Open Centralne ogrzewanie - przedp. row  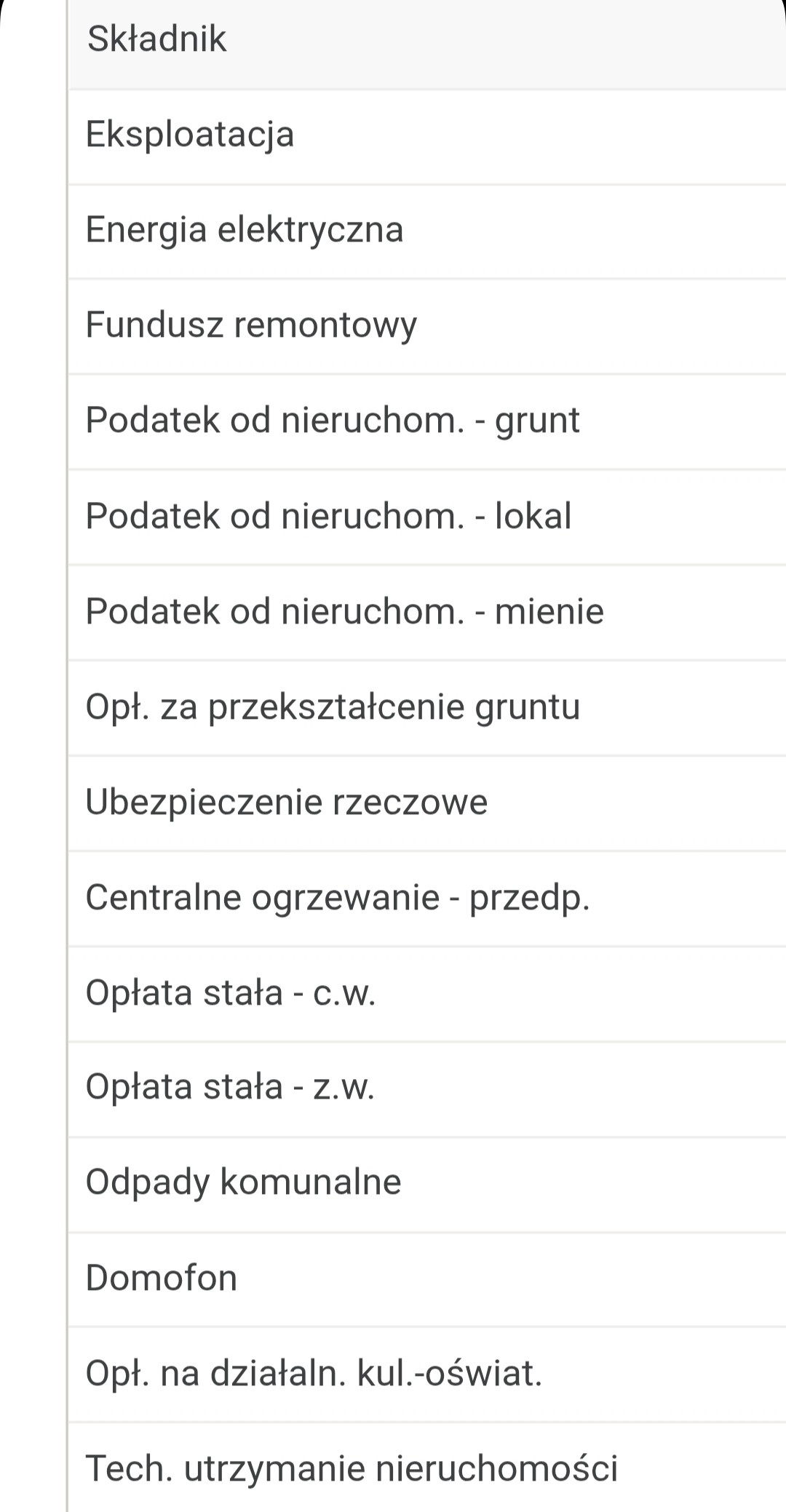click(427, 899)
